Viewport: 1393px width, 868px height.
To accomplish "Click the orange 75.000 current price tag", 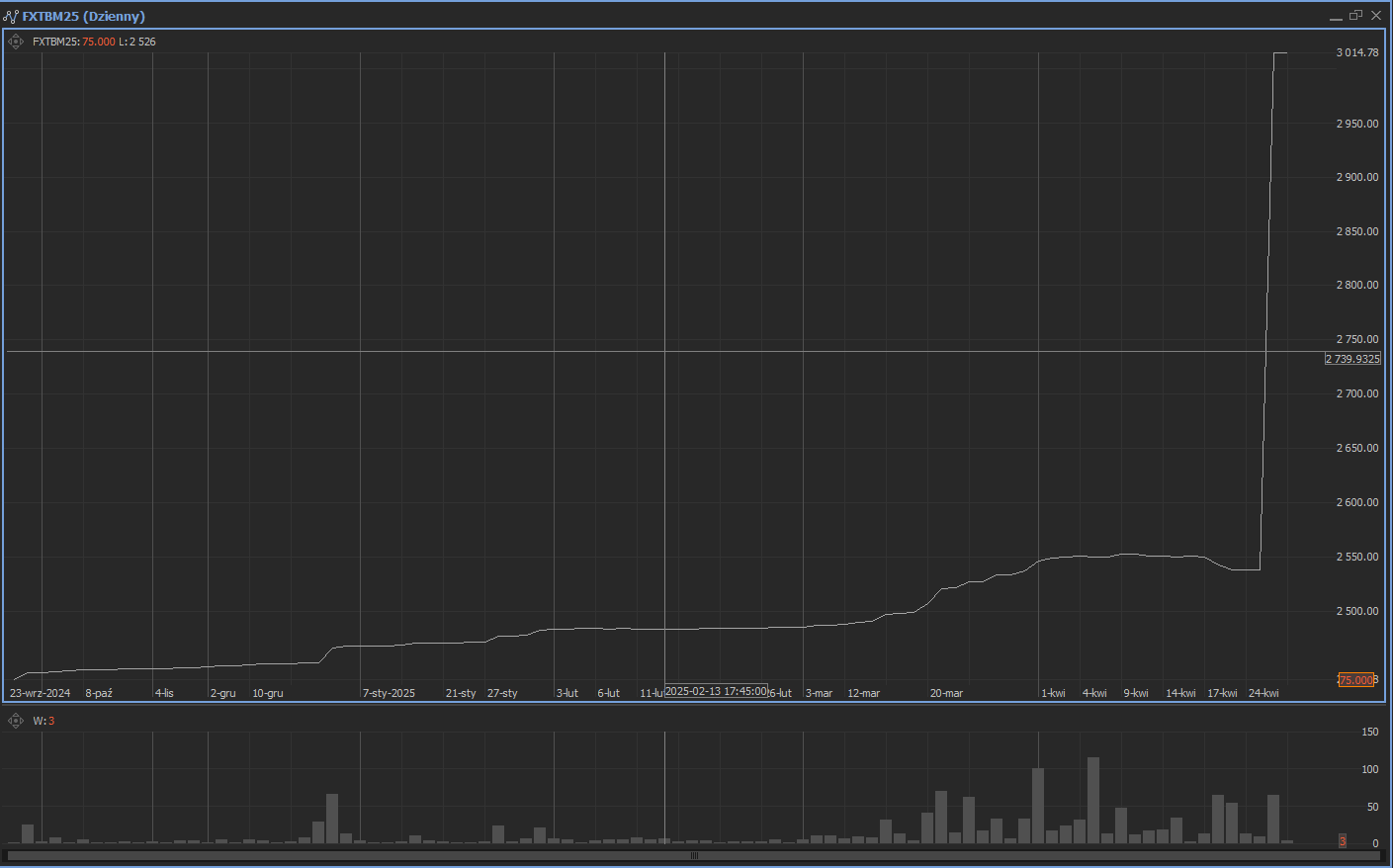I will point(1355,680).
